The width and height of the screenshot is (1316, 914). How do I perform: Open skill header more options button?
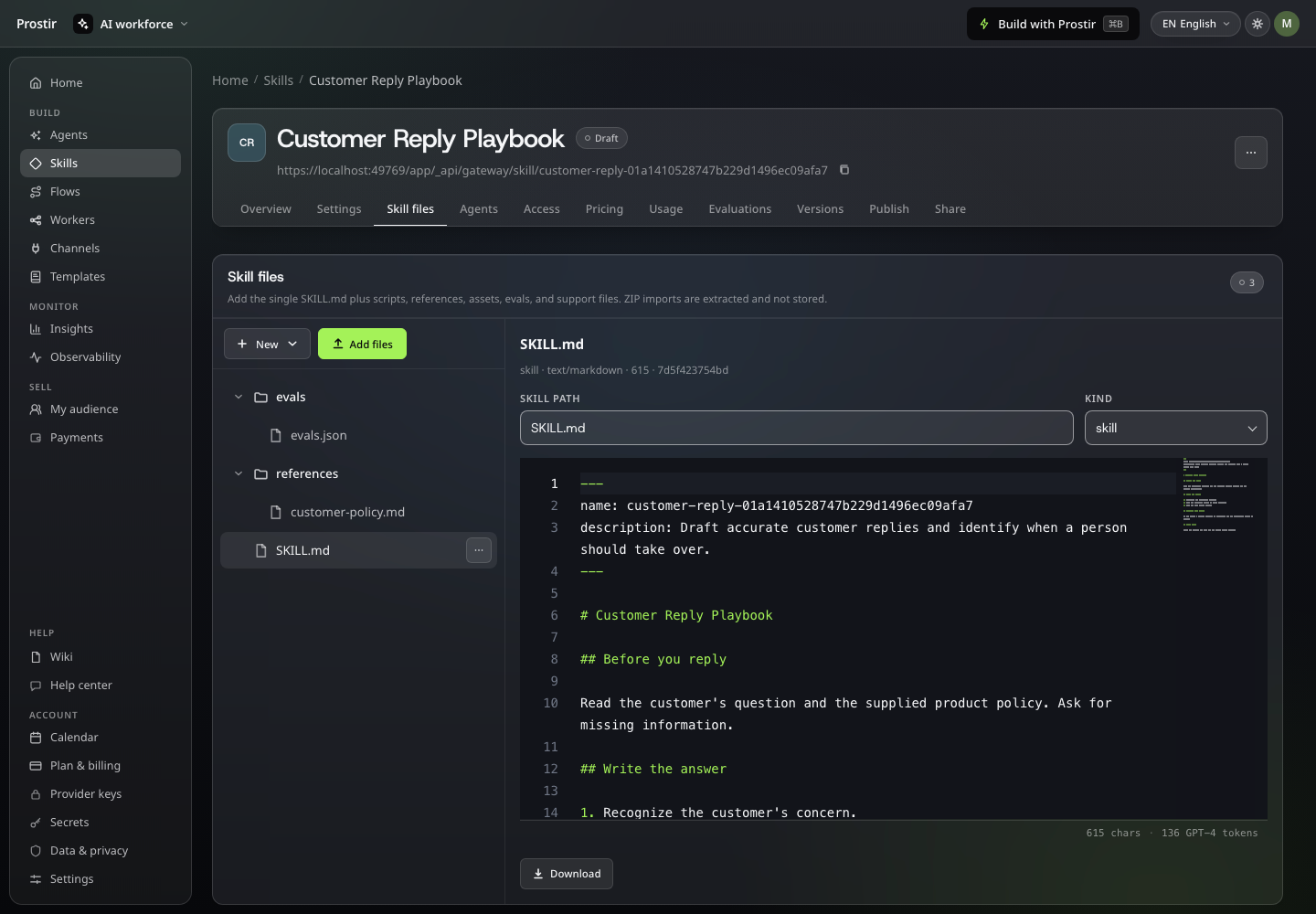[x=1251, y=153]
